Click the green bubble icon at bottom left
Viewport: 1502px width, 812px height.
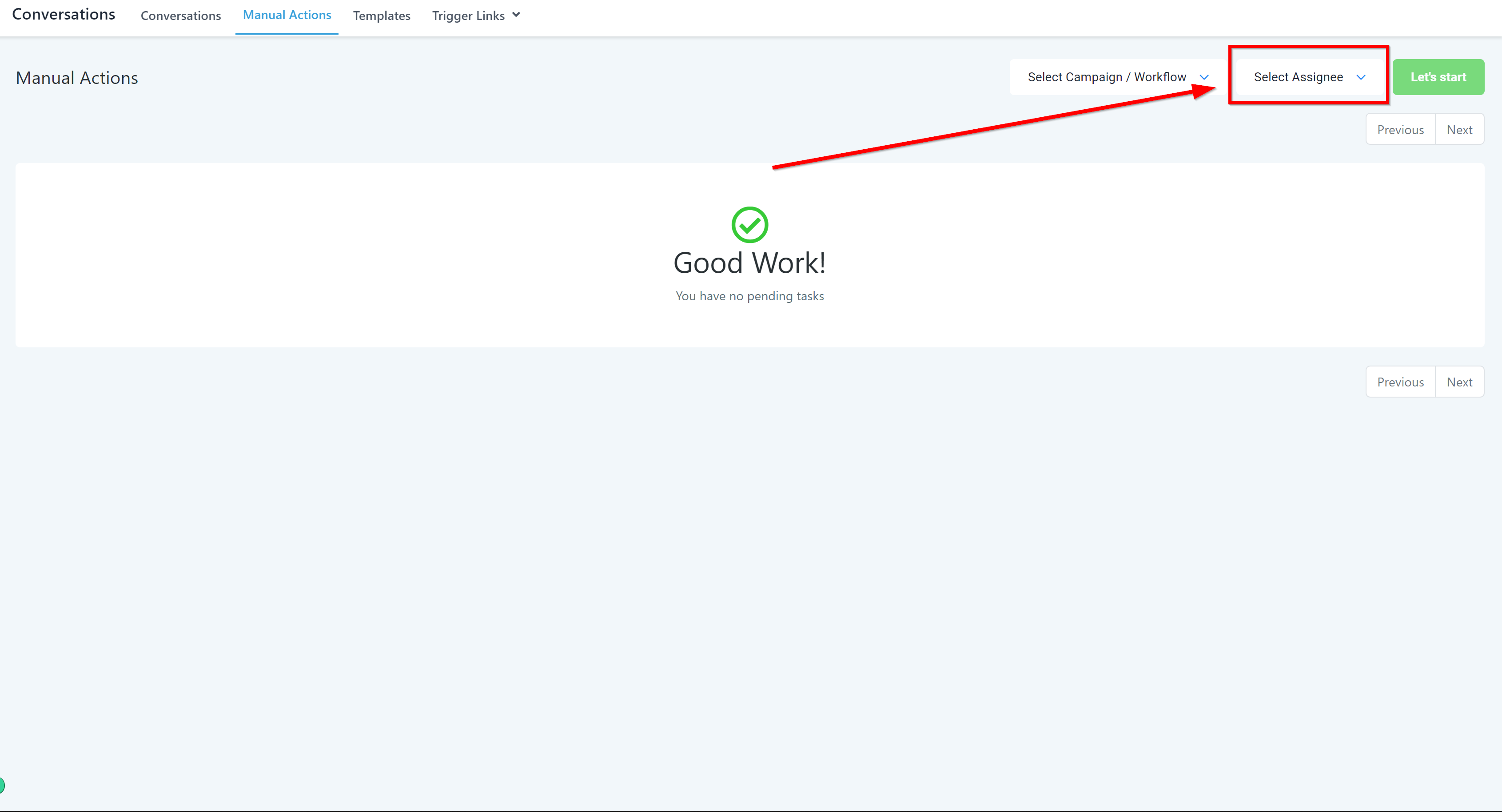[x=2, y=785]
